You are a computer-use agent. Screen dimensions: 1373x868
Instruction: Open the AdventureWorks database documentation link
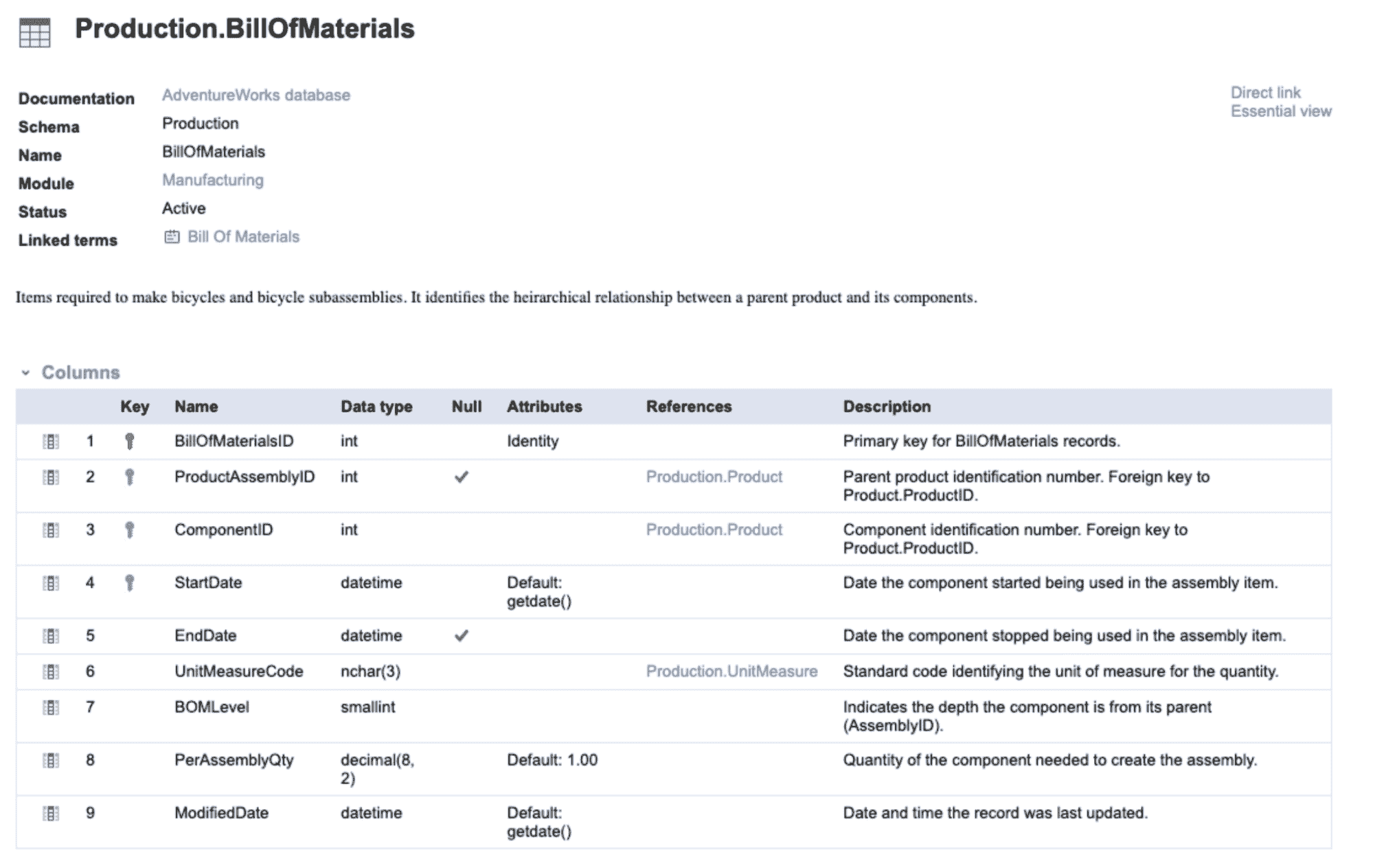pyautogui.click(x=256, y=95)
